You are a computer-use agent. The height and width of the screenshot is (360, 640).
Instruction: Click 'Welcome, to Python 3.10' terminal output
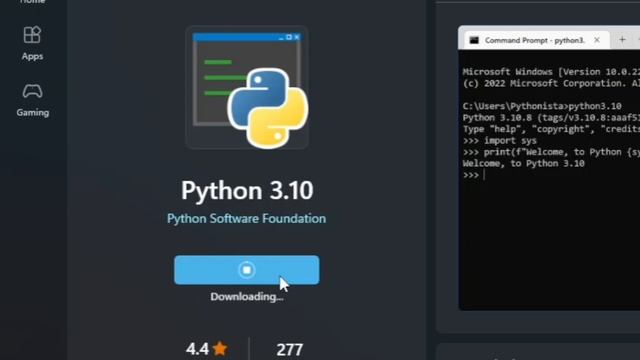tap(524, 163)
